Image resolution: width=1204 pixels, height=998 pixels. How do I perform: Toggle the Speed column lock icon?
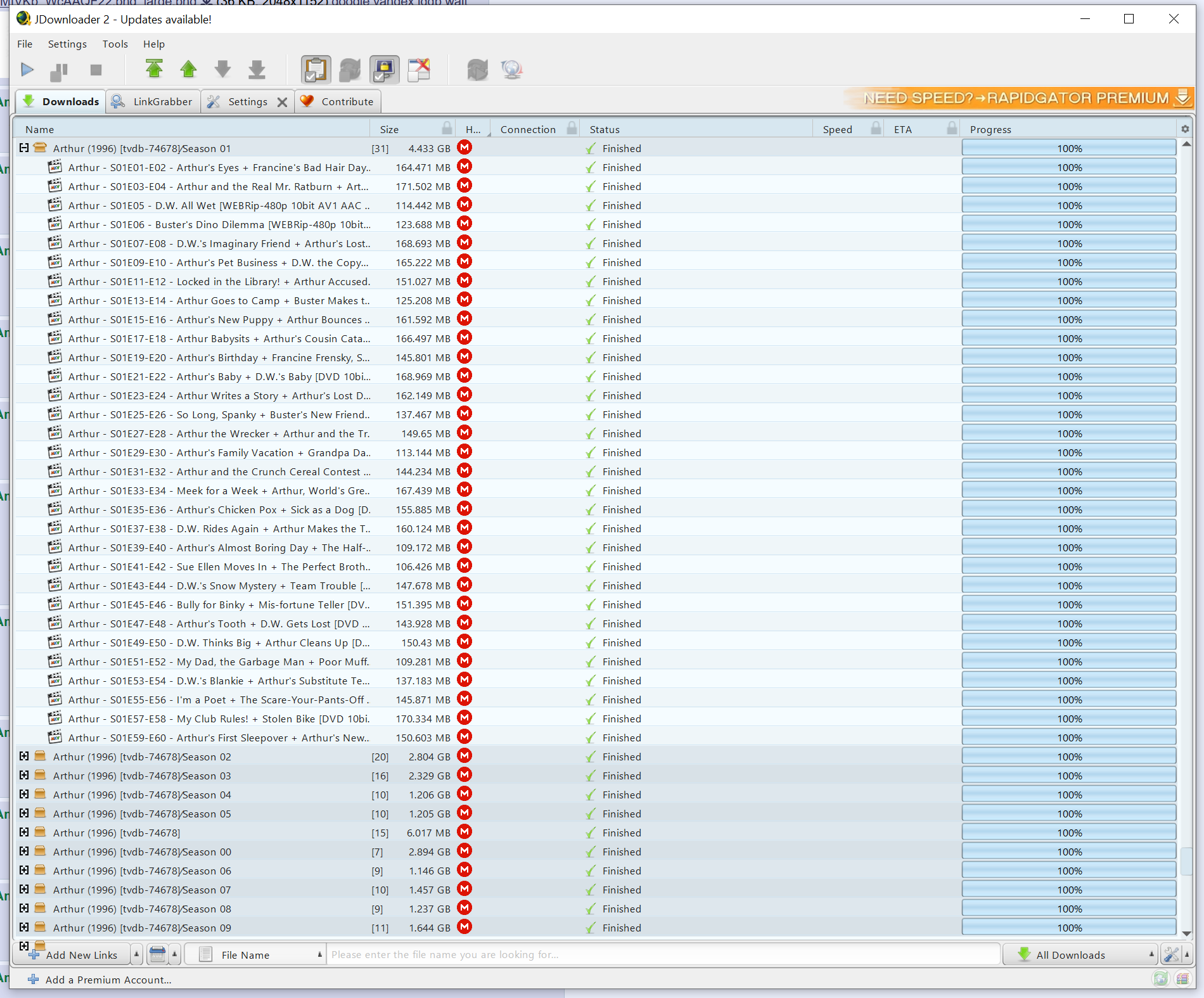click(x=876, y=128)
